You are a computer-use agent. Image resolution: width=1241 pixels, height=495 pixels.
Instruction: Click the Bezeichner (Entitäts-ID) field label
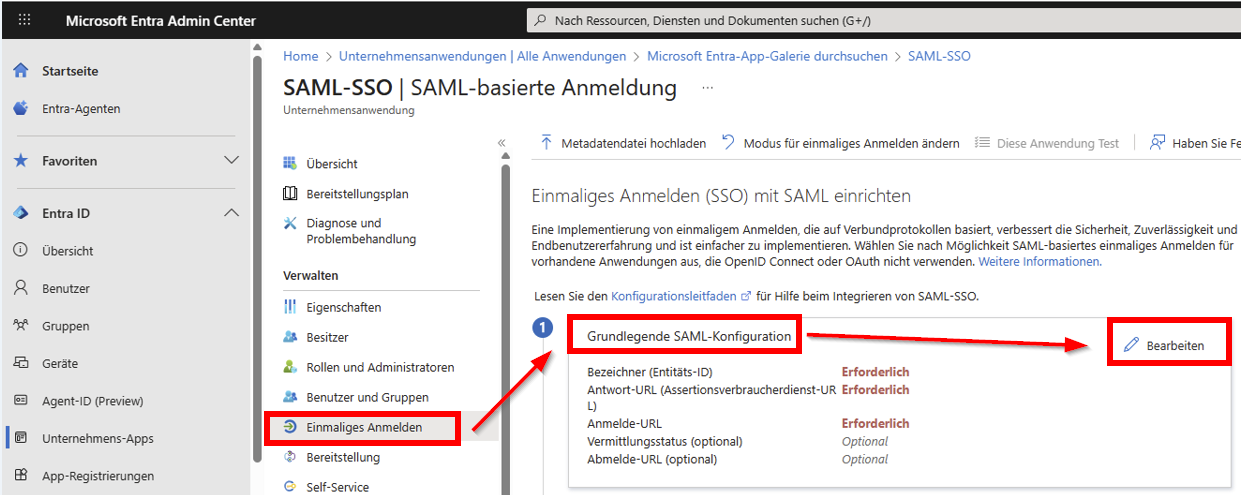coord(649,372)
